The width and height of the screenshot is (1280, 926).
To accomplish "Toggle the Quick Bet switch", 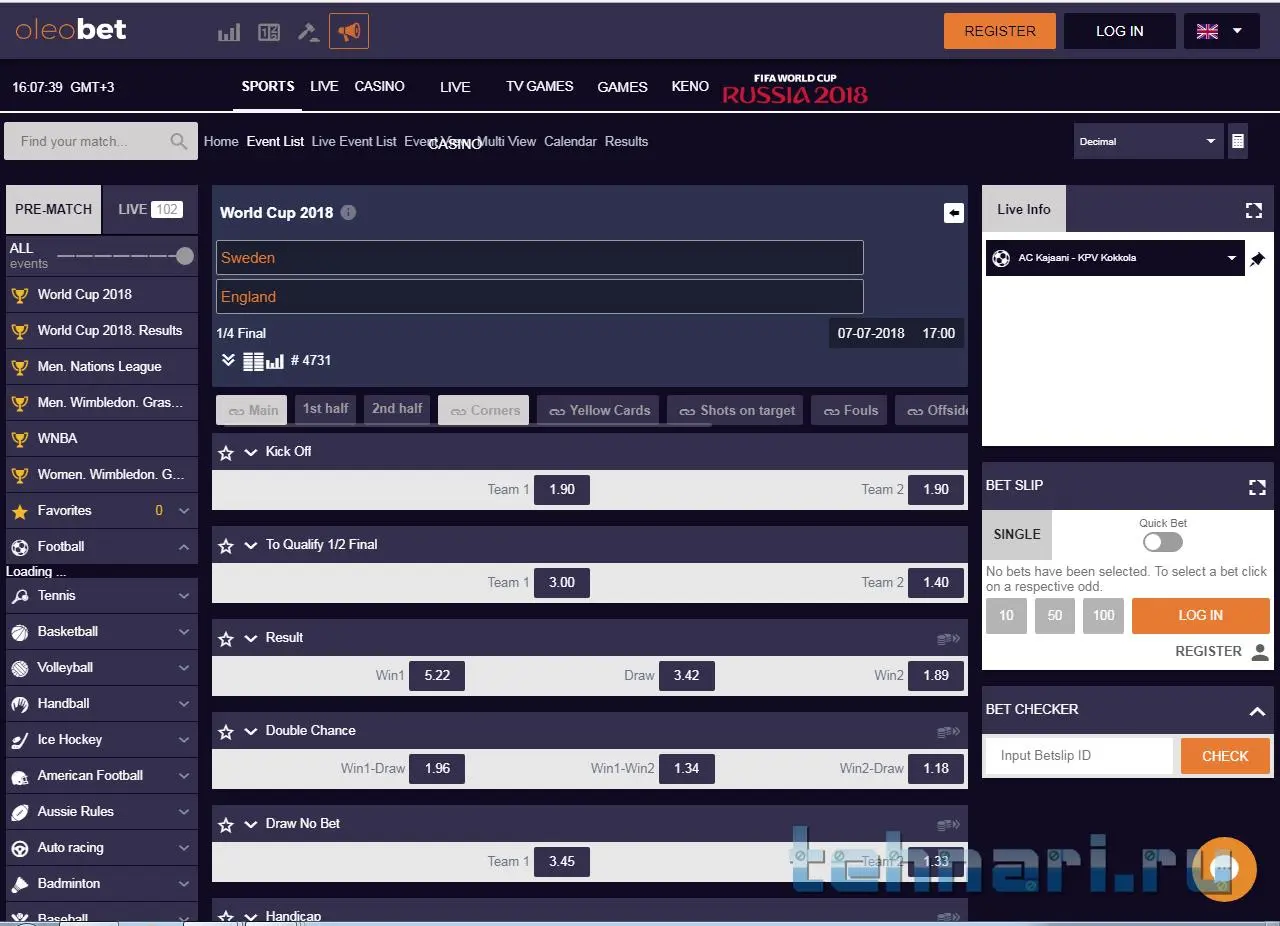I will coord(1163,542).
